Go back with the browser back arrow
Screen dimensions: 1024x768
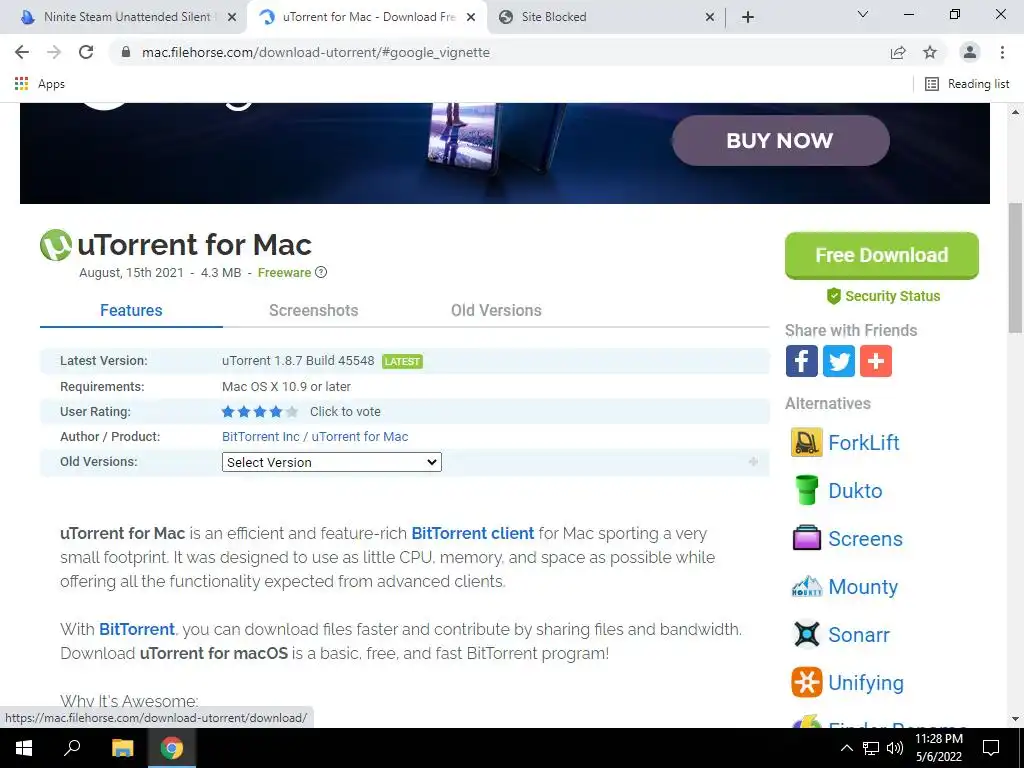click(22, 52)
